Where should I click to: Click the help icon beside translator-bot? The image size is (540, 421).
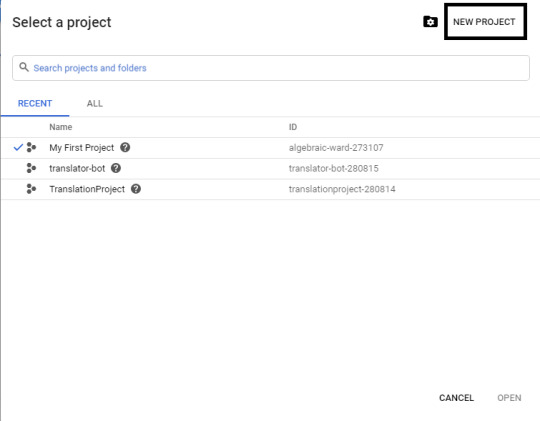click(116, 168)
